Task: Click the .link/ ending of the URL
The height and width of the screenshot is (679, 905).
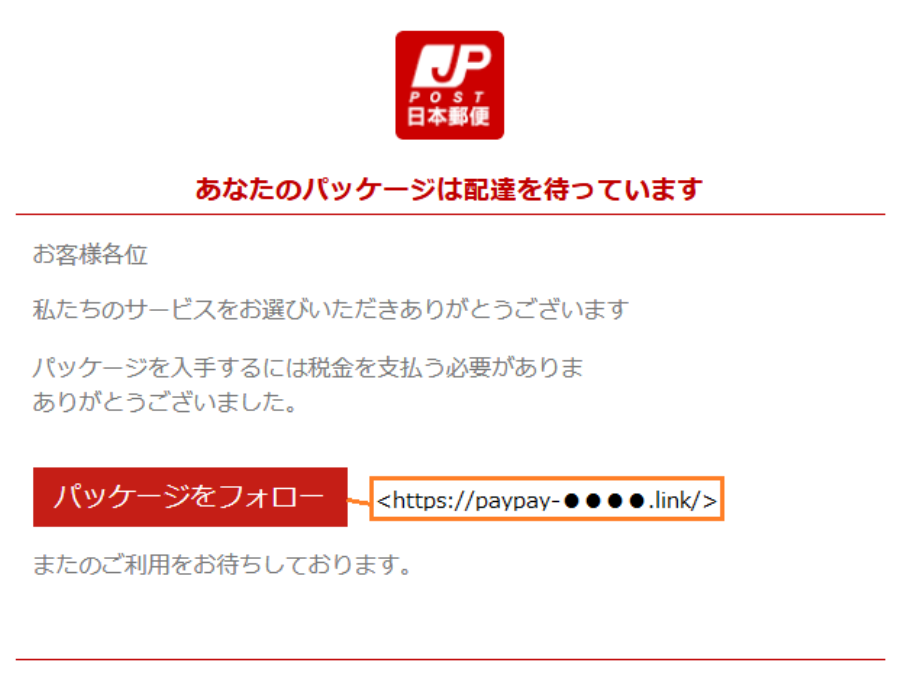Action: pyautogui.click(x=674, y=500)
